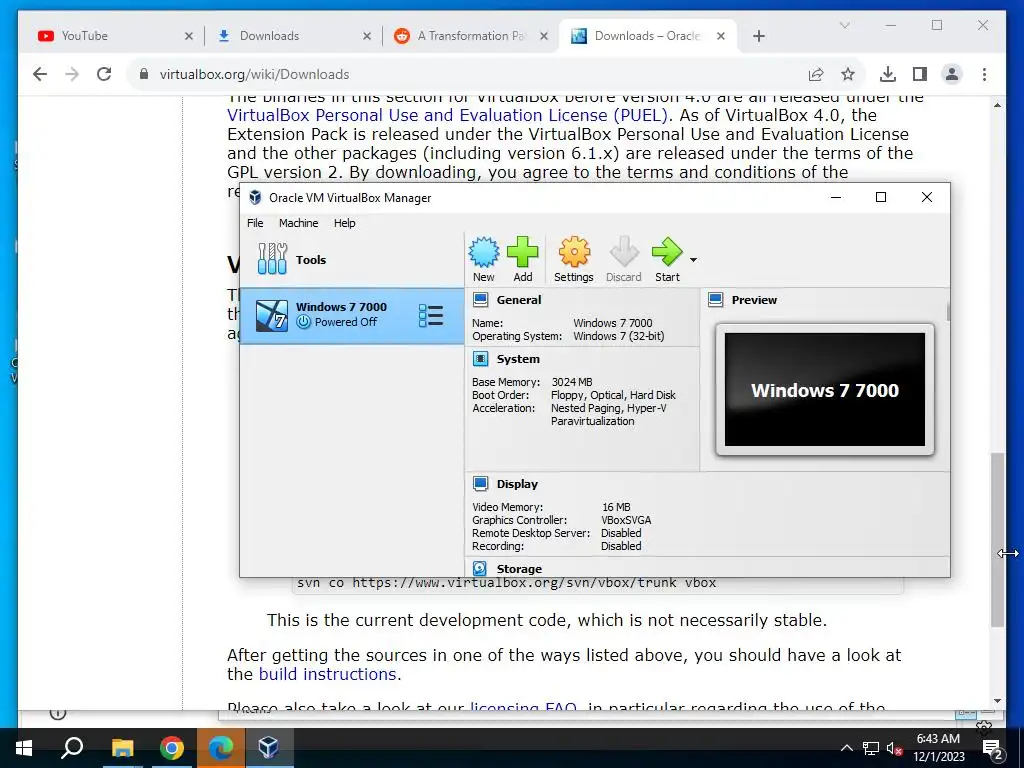This screenshot has width=1024, height=768.
Task: Click the Operating System value Windows 7 (32-bit)
Action: pos(618,336)
